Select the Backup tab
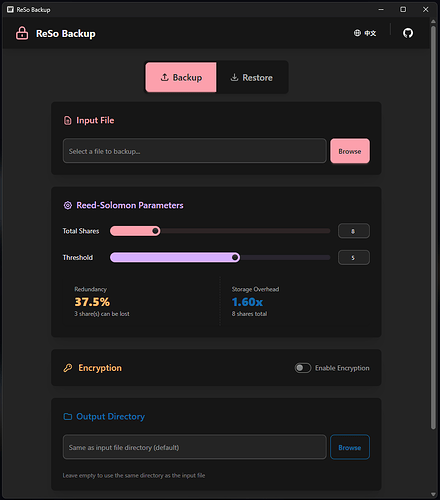Image resolution: width=440 pixels, height=500 pixels. coord(181,77)
